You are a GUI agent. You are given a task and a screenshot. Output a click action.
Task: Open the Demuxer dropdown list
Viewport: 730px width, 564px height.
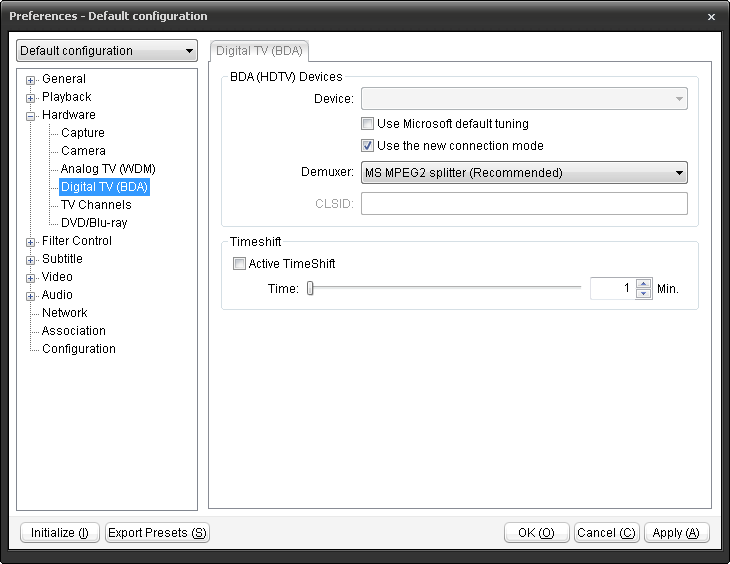524,172
